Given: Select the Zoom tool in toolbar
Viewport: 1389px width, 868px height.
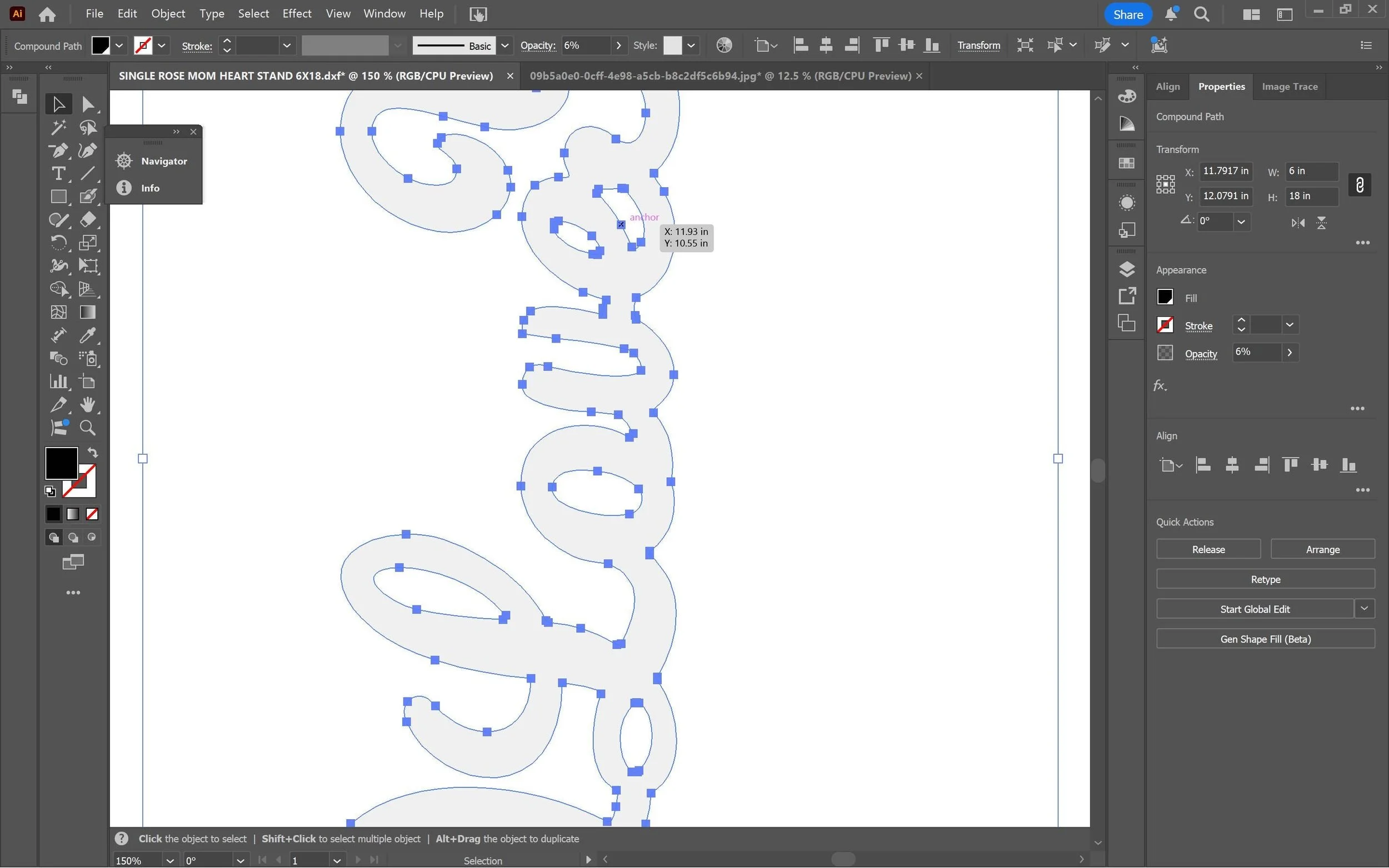Looking at the screenshot, I should (x=87, y=428).
